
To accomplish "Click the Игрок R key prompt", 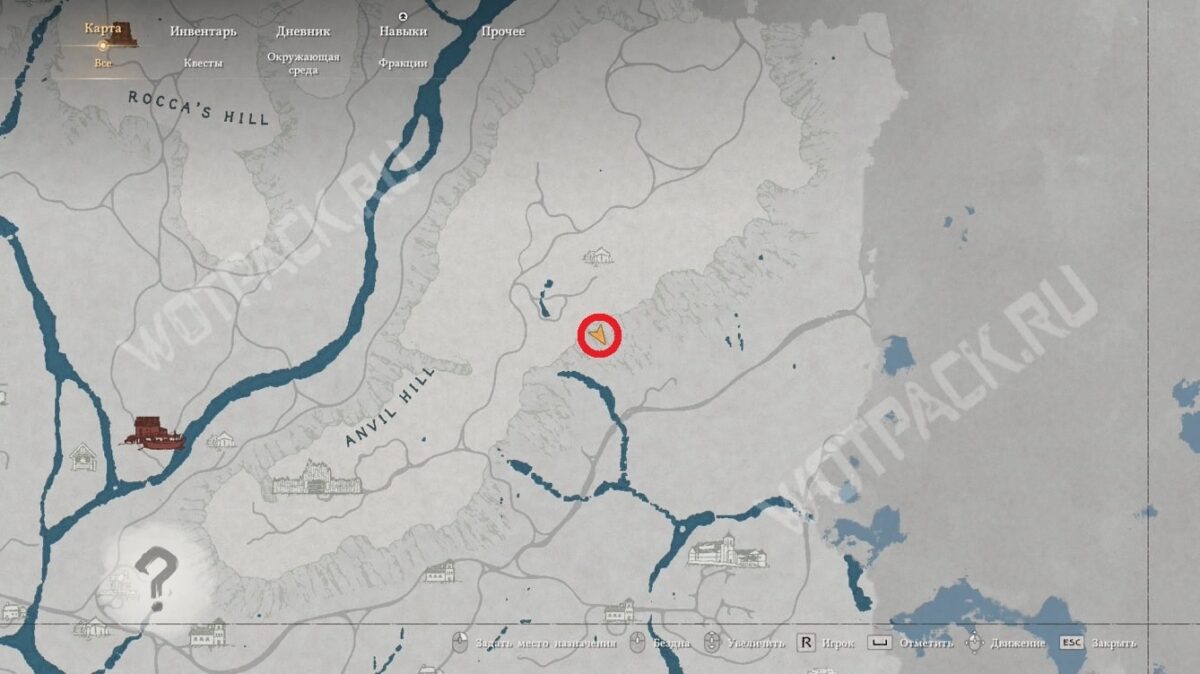I will pos(826,643).
